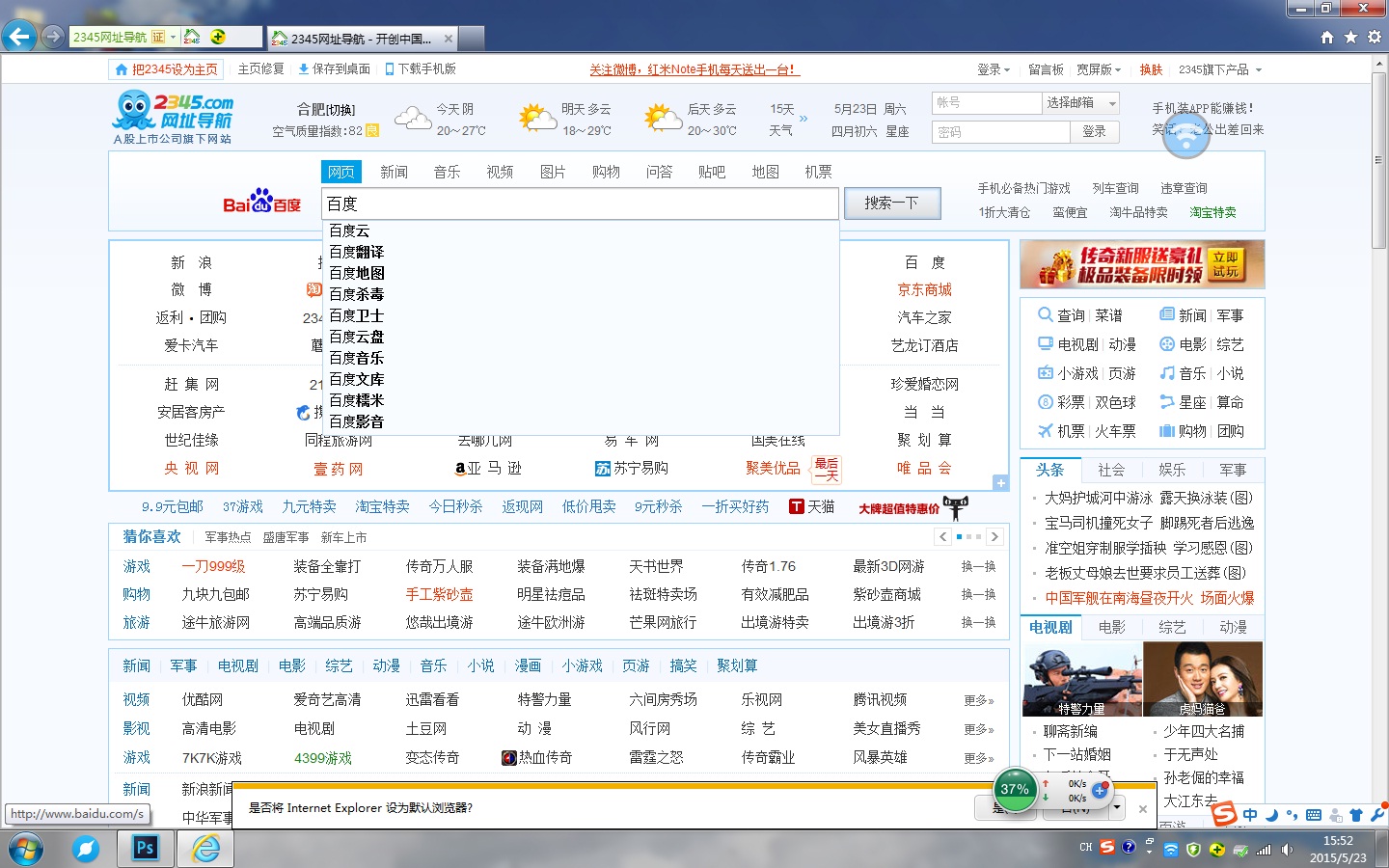The image size is (1389, 868).
Task: Click the blue plus on speed widget
Action: click(x=1101, y=790)
